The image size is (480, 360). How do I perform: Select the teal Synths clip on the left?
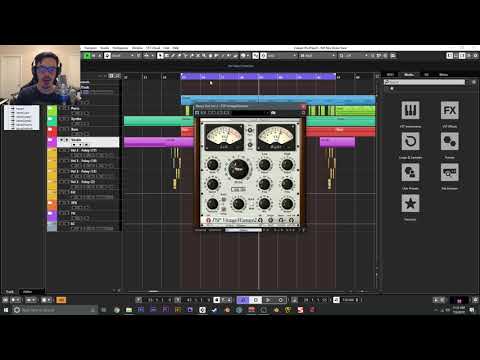point(159,121)
